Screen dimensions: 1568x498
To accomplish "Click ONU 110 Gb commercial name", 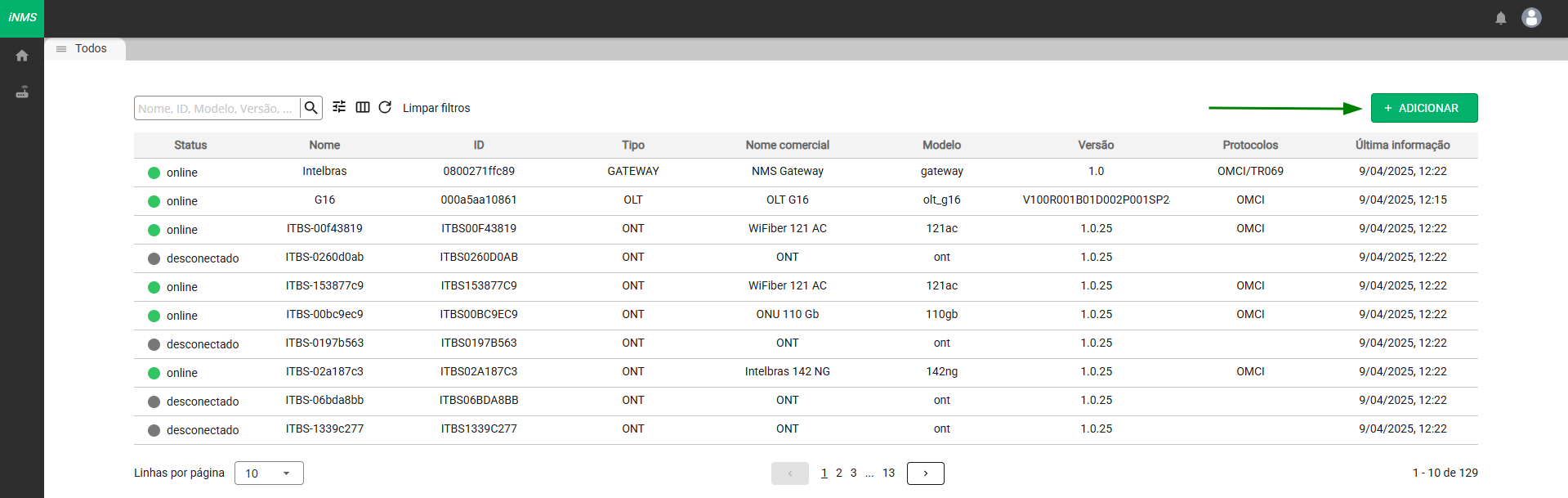I will point(788,314).
